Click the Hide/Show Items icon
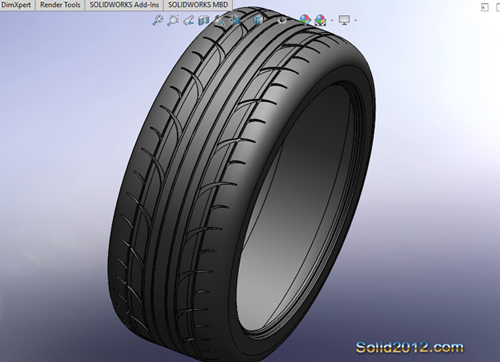The width and height of the screenshot is (500, 362). [x=283, y=20]
